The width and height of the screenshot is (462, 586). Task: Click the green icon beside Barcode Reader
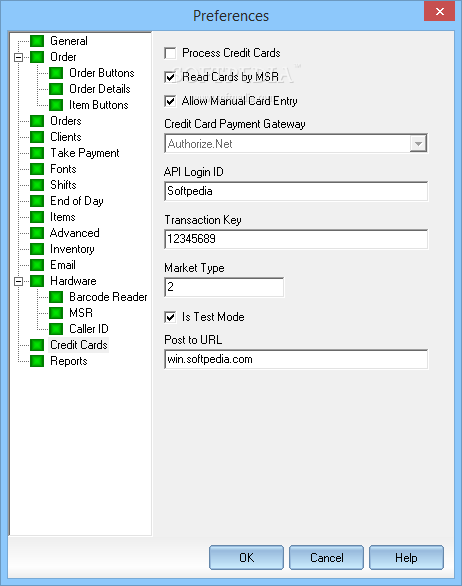[x=56, y=297]
